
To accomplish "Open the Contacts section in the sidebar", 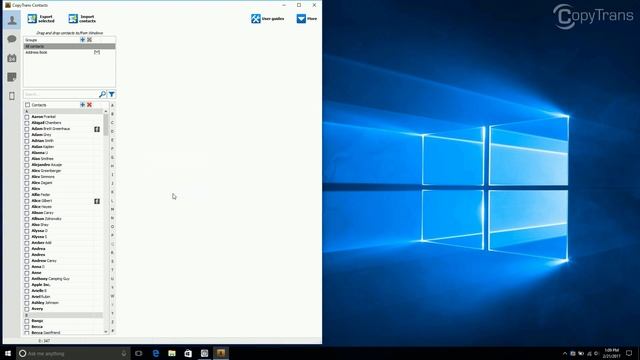I will pos(12,20).
